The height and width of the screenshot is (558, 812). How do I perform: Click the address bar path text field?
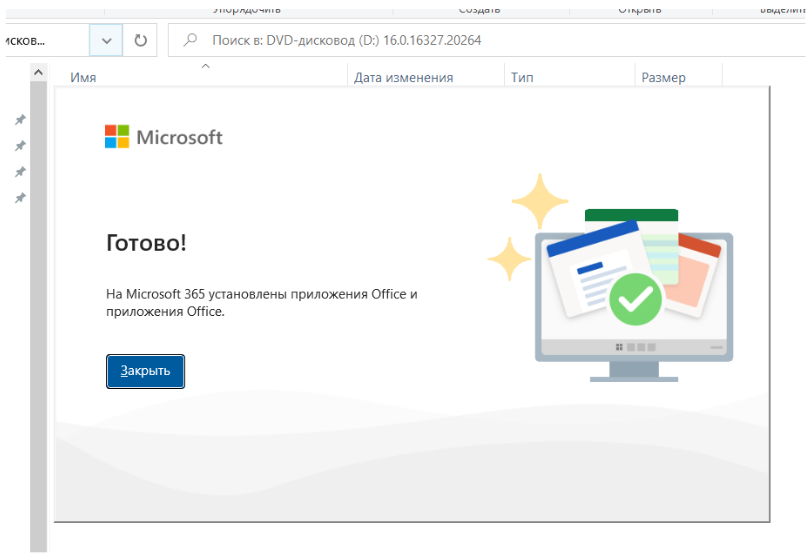coord(43,41)
